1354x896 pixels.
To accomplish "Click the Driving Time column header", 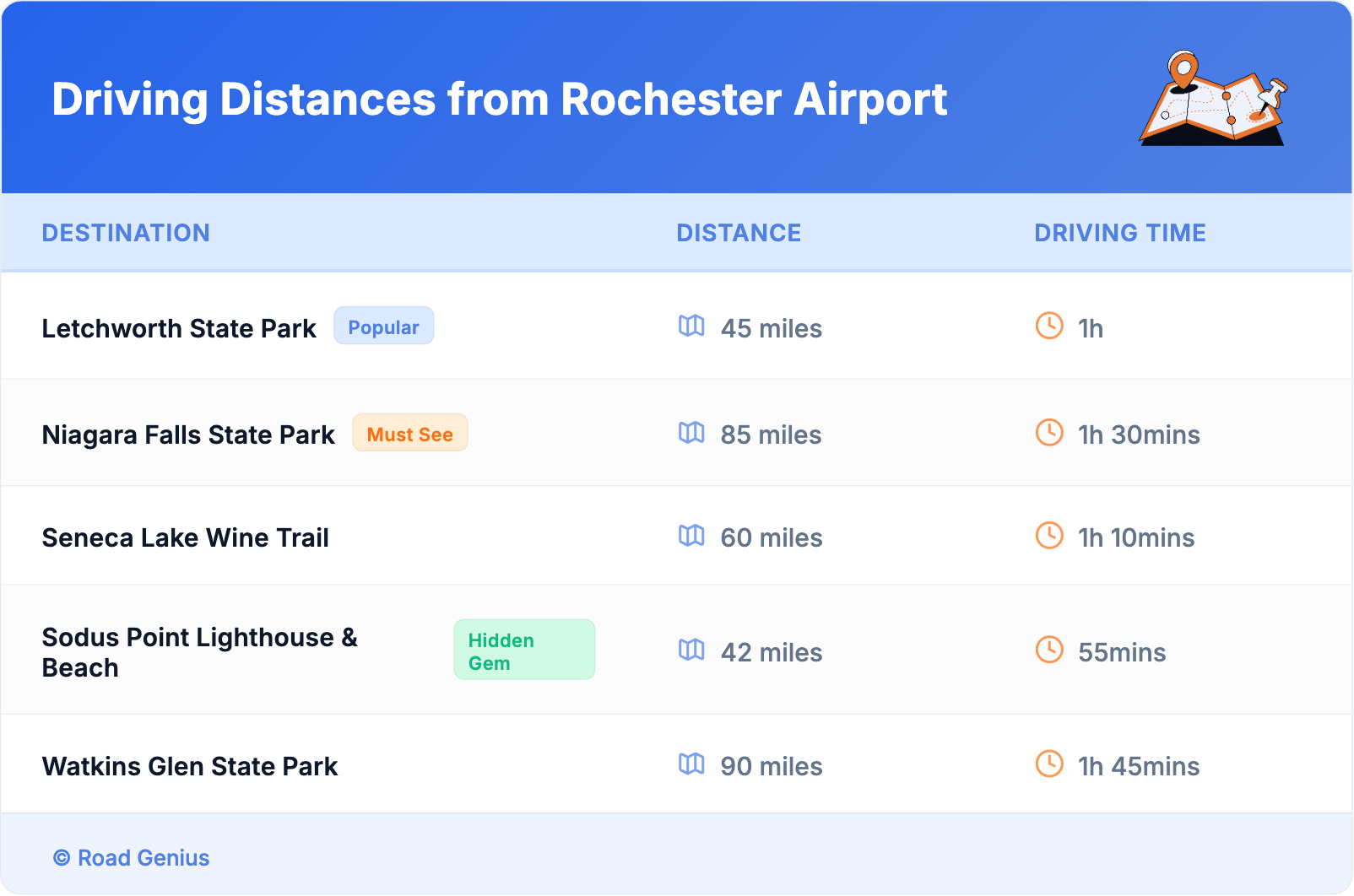I will [1119, 233].
